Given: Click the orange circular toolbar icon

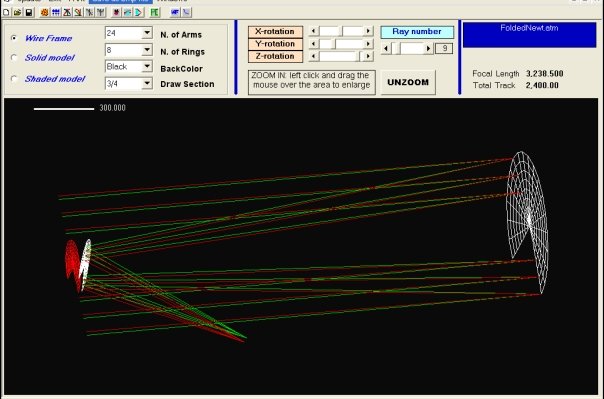Looking at the screenshot, I should click(44, 12).
